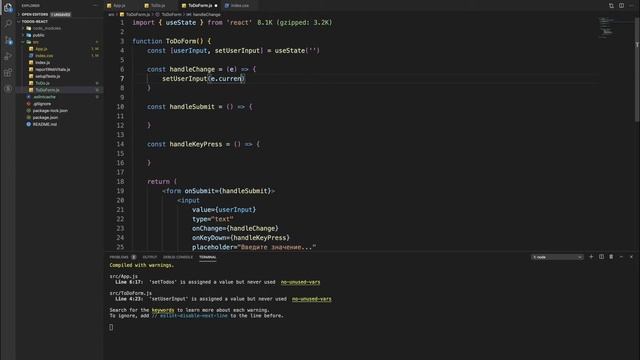
Task: Click the code minimap preview
Action: (605, 28)
